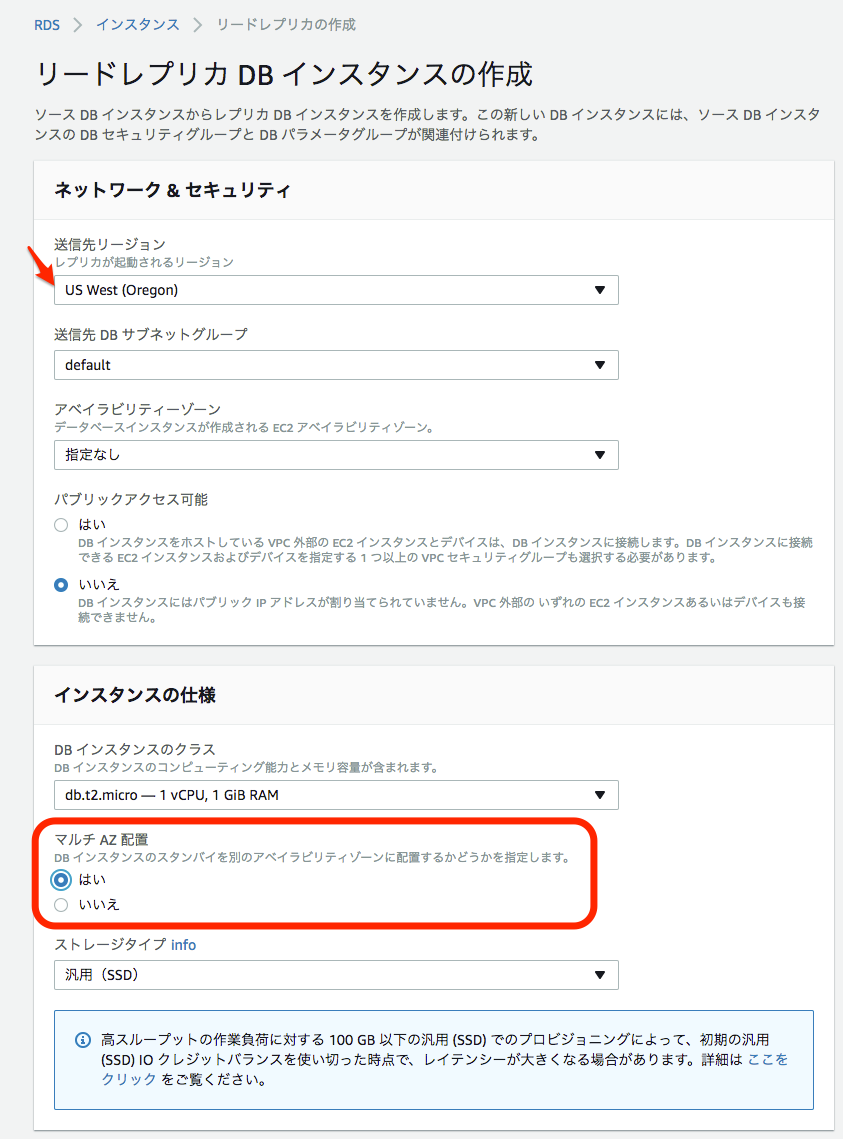Viewport: 843px width, 1139px height.
Task: Open the DB インスタンスのクラス dropdown
Action: click(336, 795)
